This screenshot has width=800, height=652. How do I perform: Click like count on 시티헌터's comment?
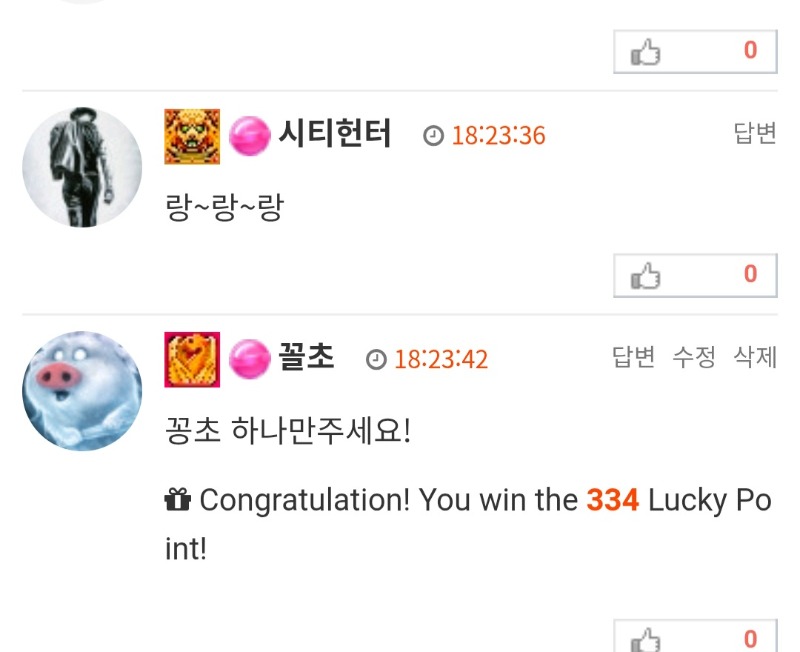(750, 273)
